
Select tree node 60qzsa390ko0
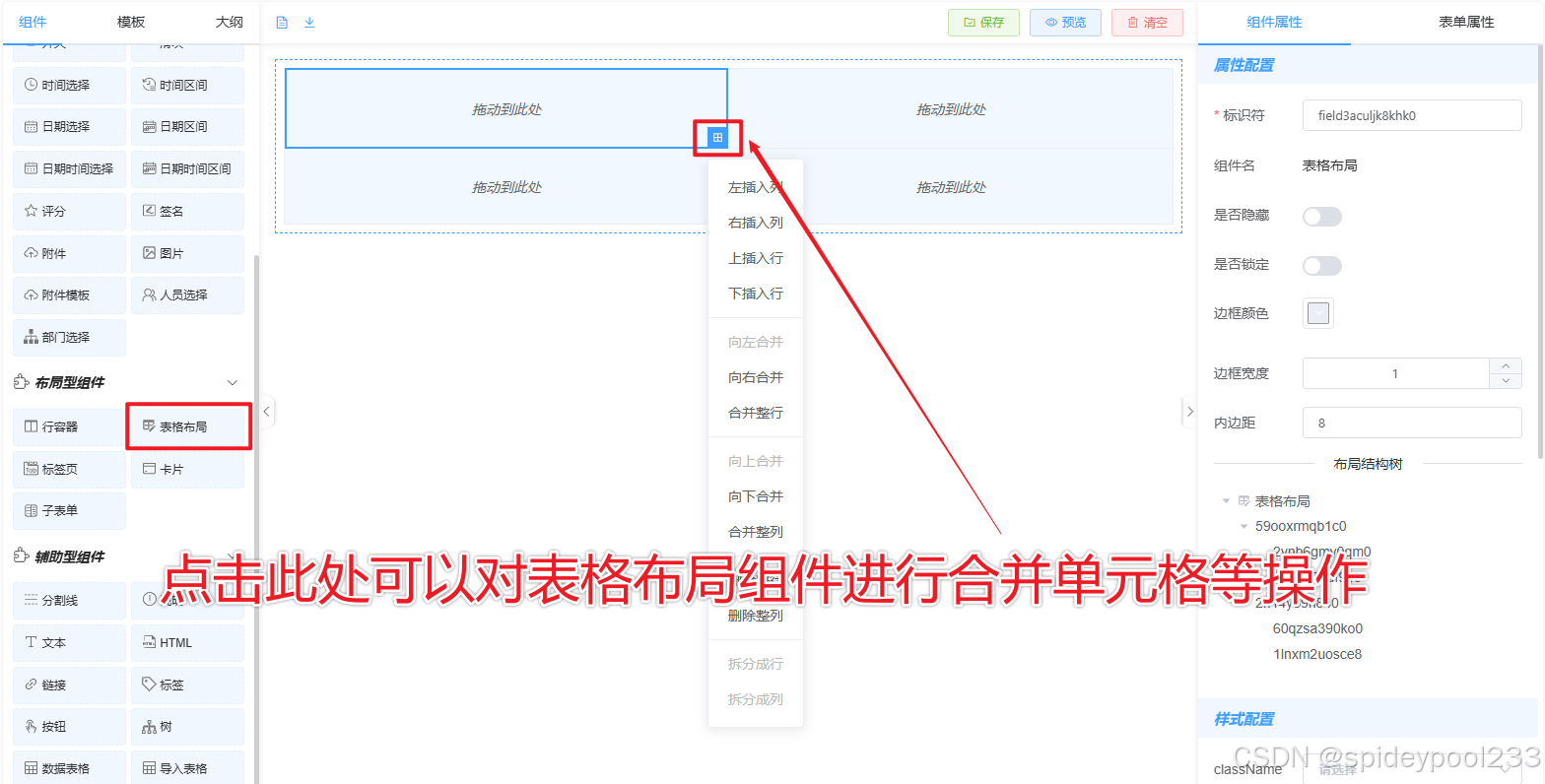[1317, 628]
